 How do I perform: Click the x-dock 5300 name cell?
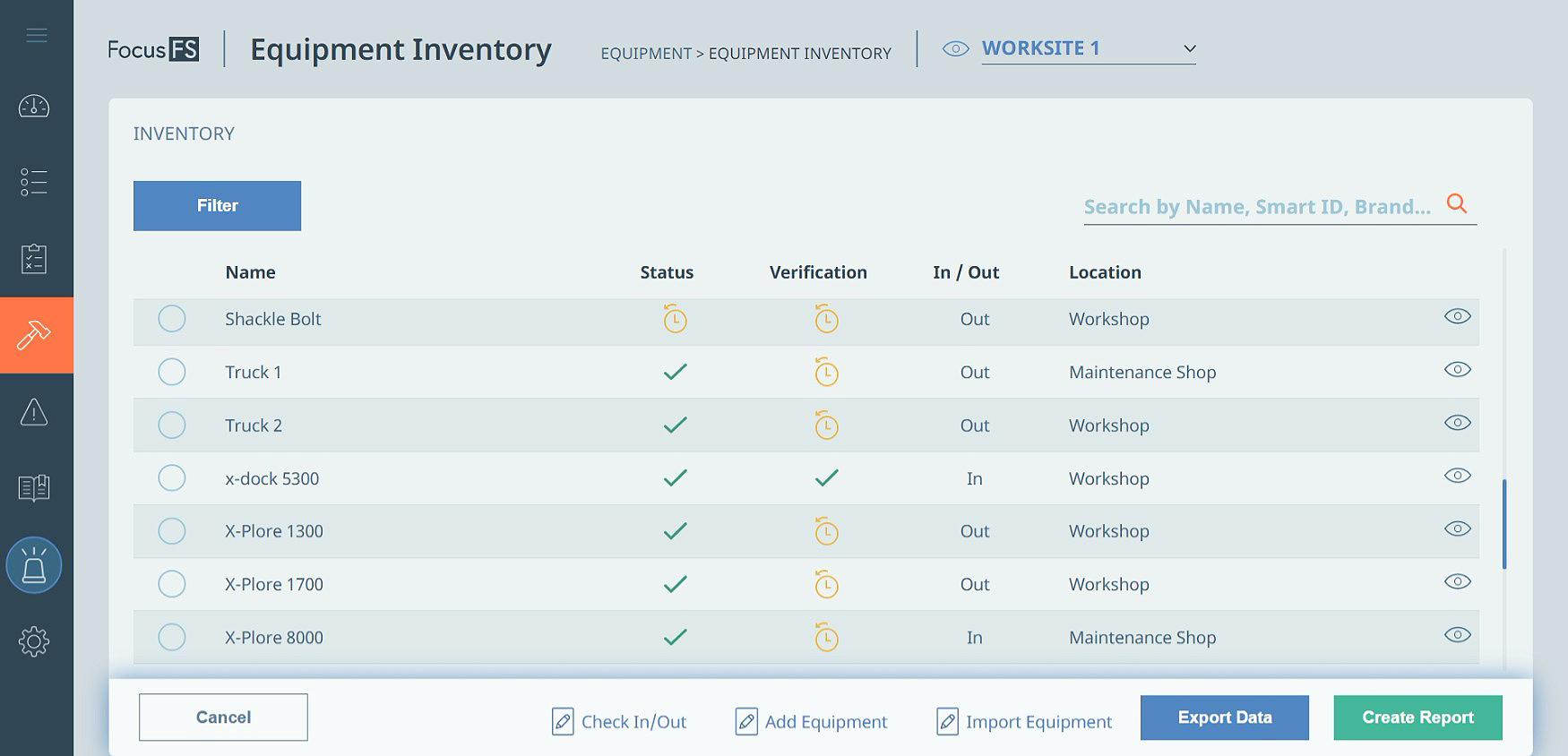271,478
